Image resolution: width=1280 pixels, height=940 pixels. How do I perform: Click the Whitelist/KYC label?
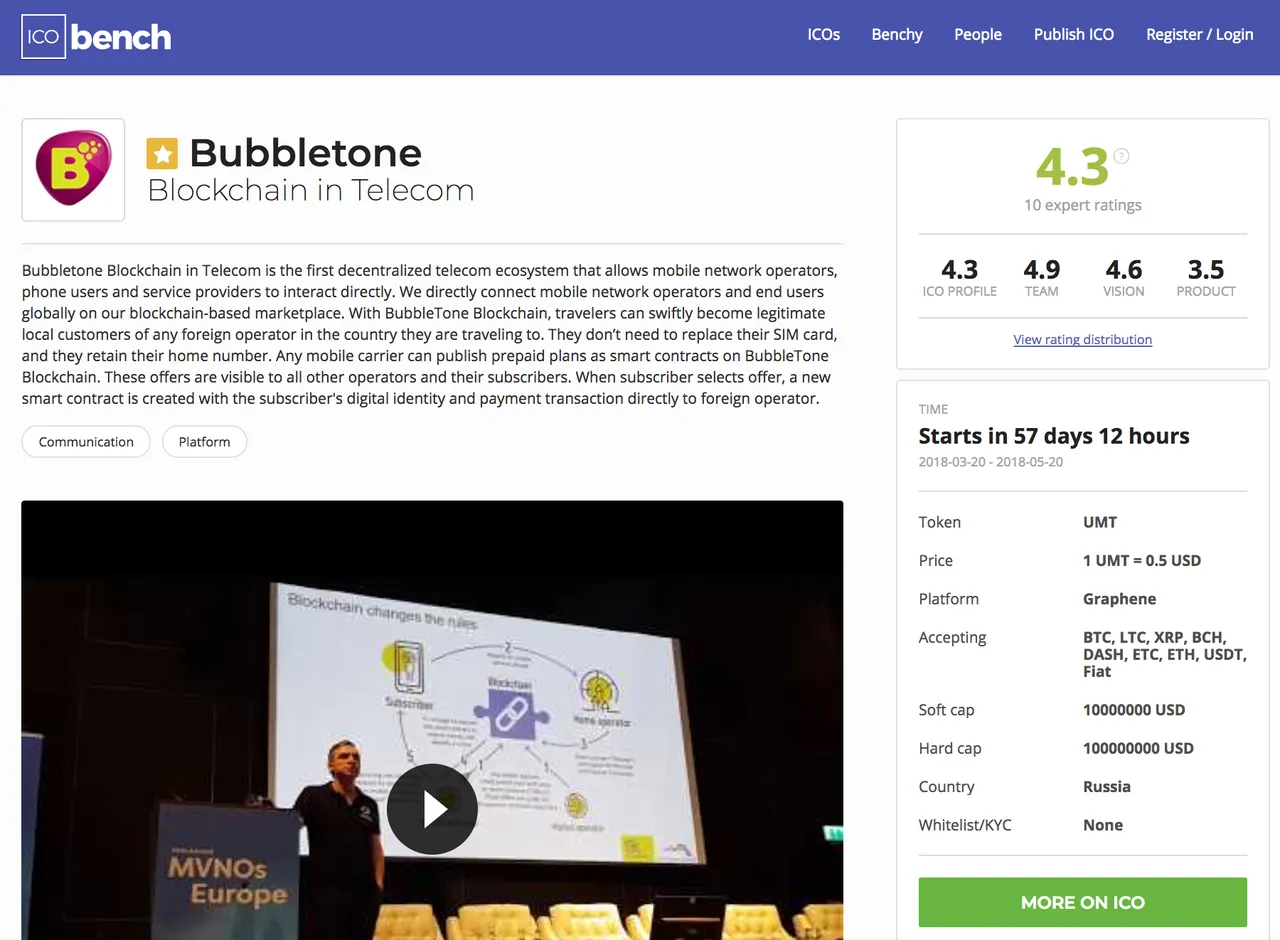click(965, 825)
